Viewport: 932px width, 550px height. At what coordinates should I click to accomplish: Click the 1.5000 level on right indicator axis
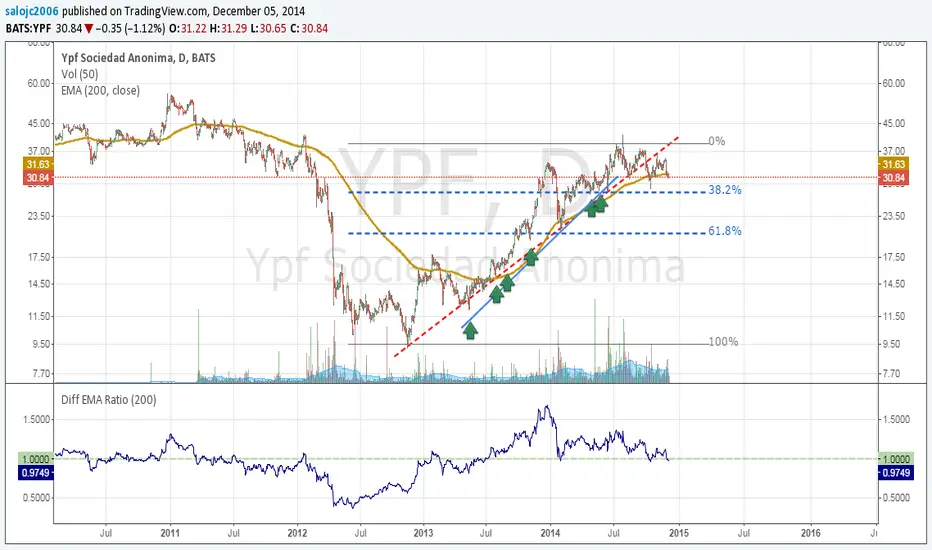(896, 420)
